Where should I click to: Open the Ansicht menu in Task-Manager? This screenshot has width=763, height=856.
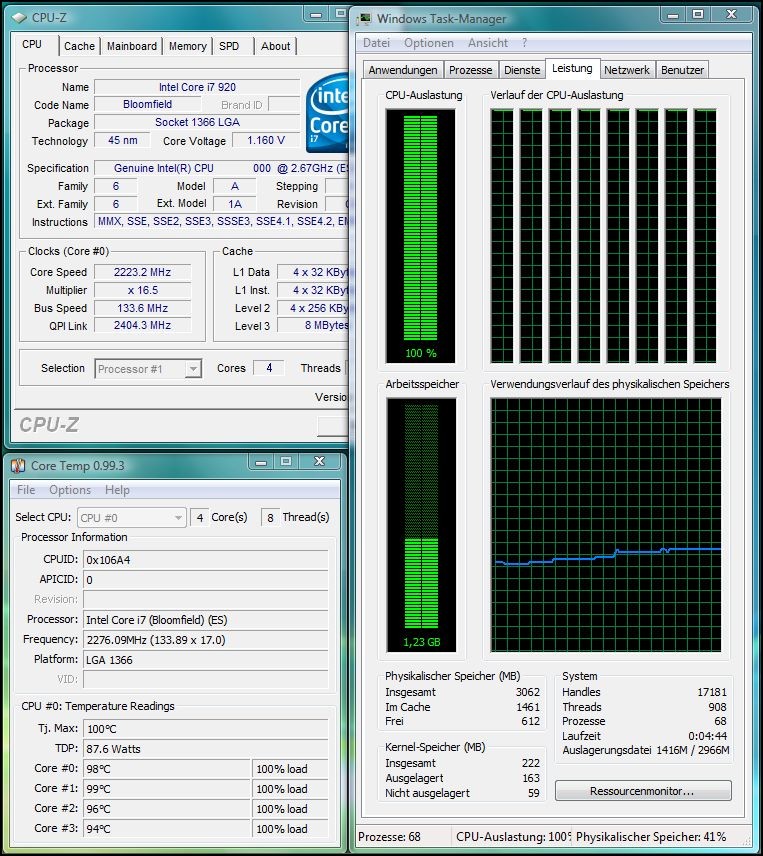487,43
